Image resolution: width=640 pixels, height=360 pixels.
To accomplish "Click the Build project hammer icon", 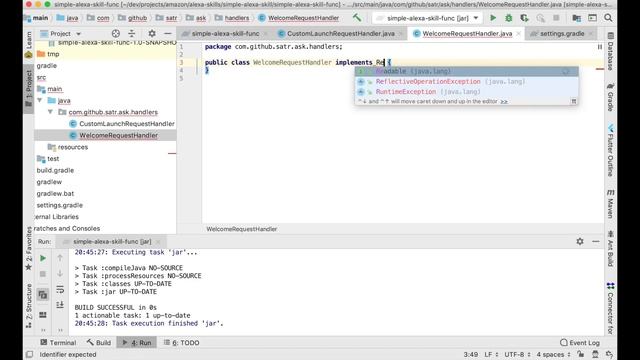I will 357,18.
